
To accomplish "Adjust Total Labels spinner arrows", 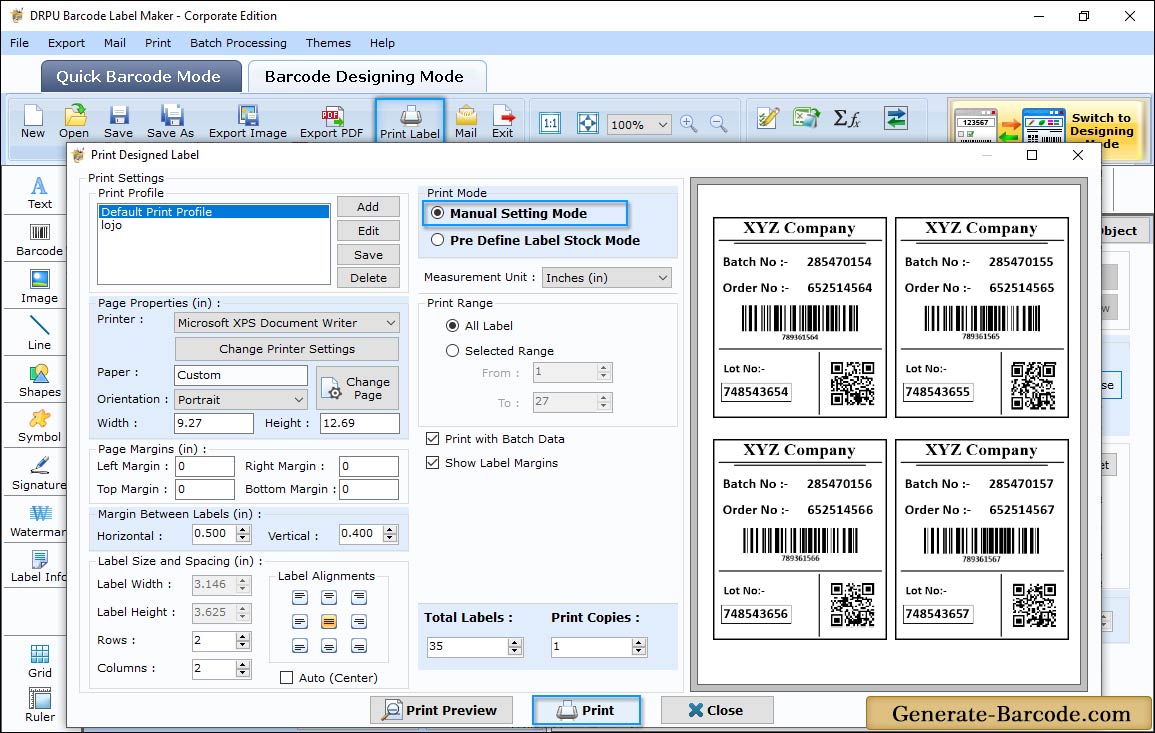I will click(x=515, y=647).
